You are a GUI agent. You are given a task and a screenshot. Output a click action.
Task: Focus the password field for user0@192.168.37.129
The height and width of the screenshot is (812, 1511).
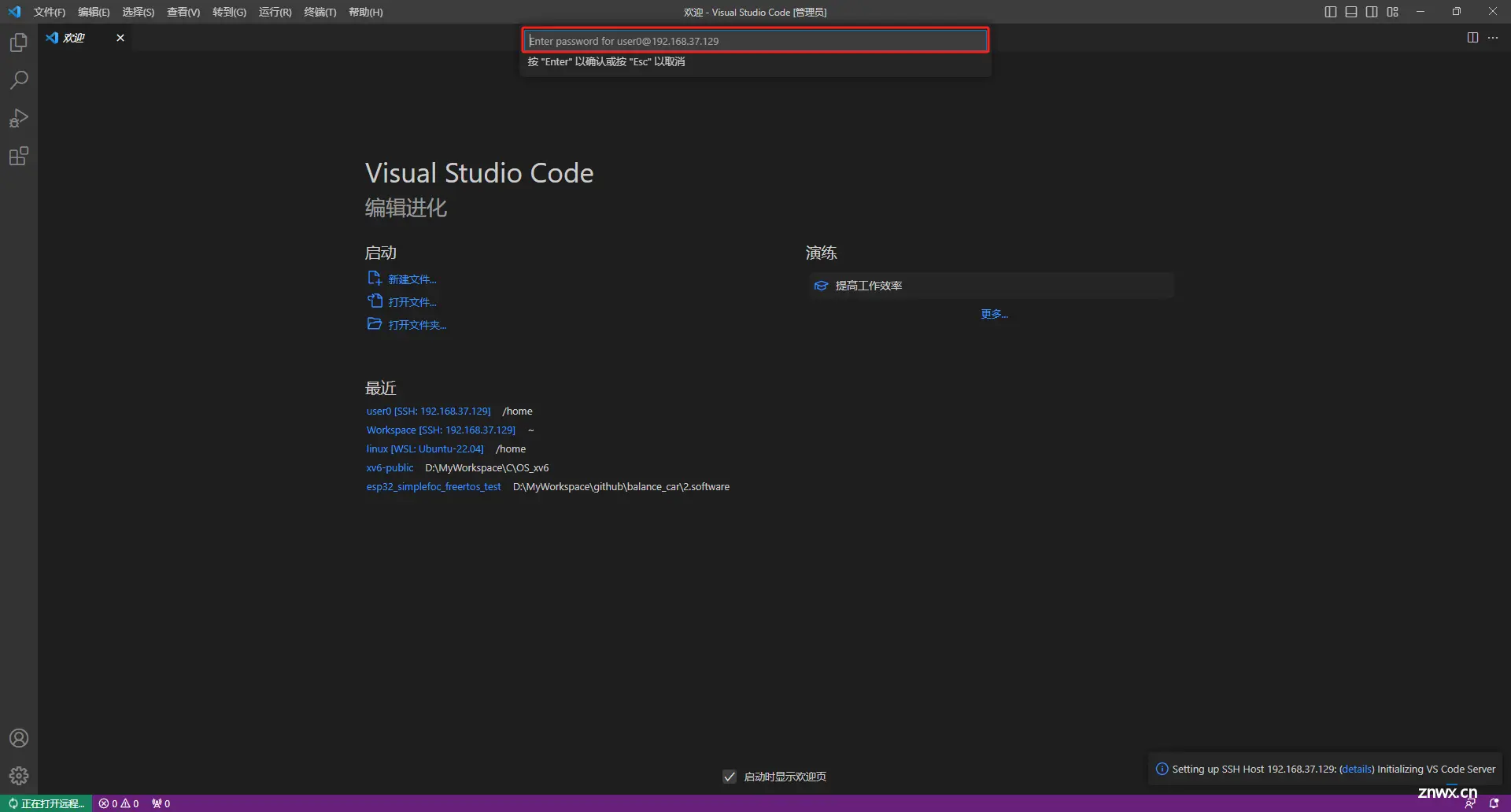click(755, 41)
